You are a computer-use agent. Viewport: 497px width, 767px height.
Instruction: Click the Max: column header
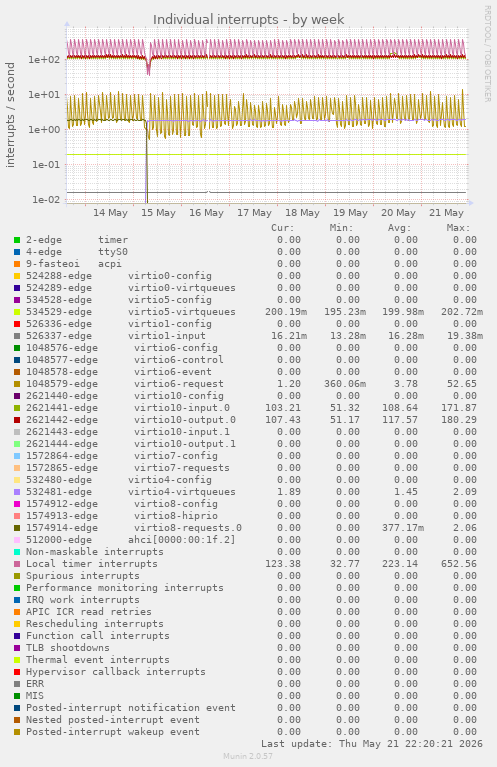point(458,228)
